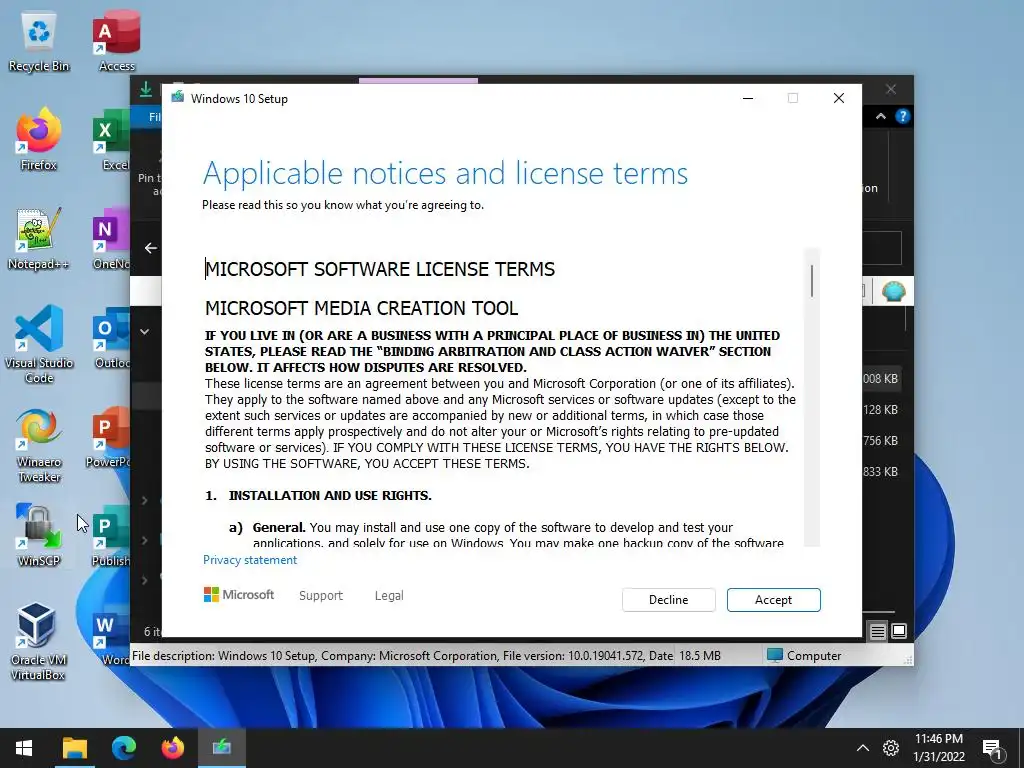Screen dimensions: 1024x768
Task: Click the 756 KB file size entry
Action: (880, 441)
